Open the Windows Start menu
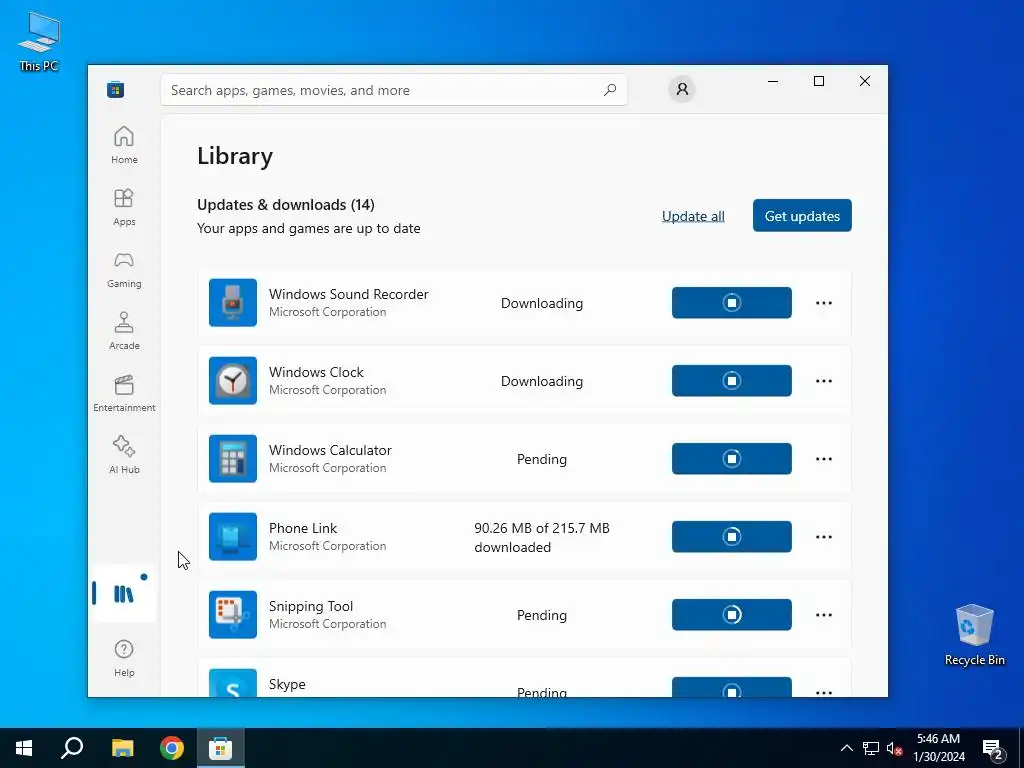 tap(24, 748)
